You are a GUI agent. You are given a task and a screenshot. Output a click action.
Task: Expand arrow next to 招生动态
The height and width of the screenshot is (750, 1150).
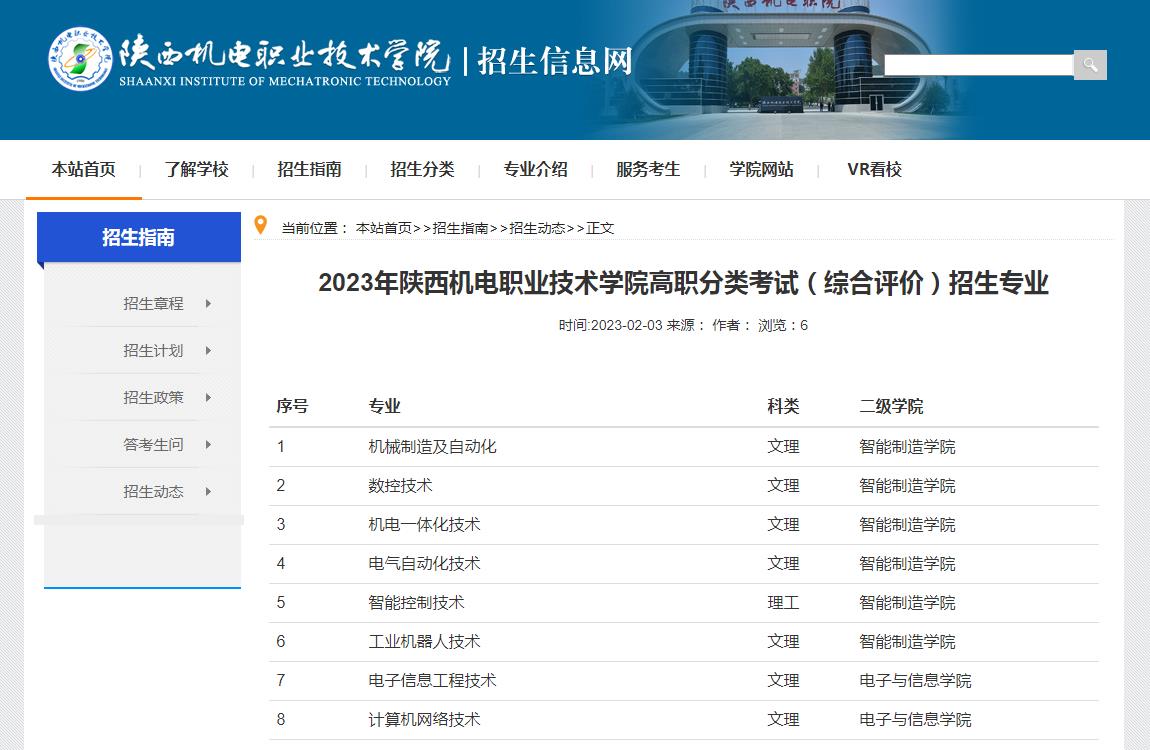click(208, 491)
